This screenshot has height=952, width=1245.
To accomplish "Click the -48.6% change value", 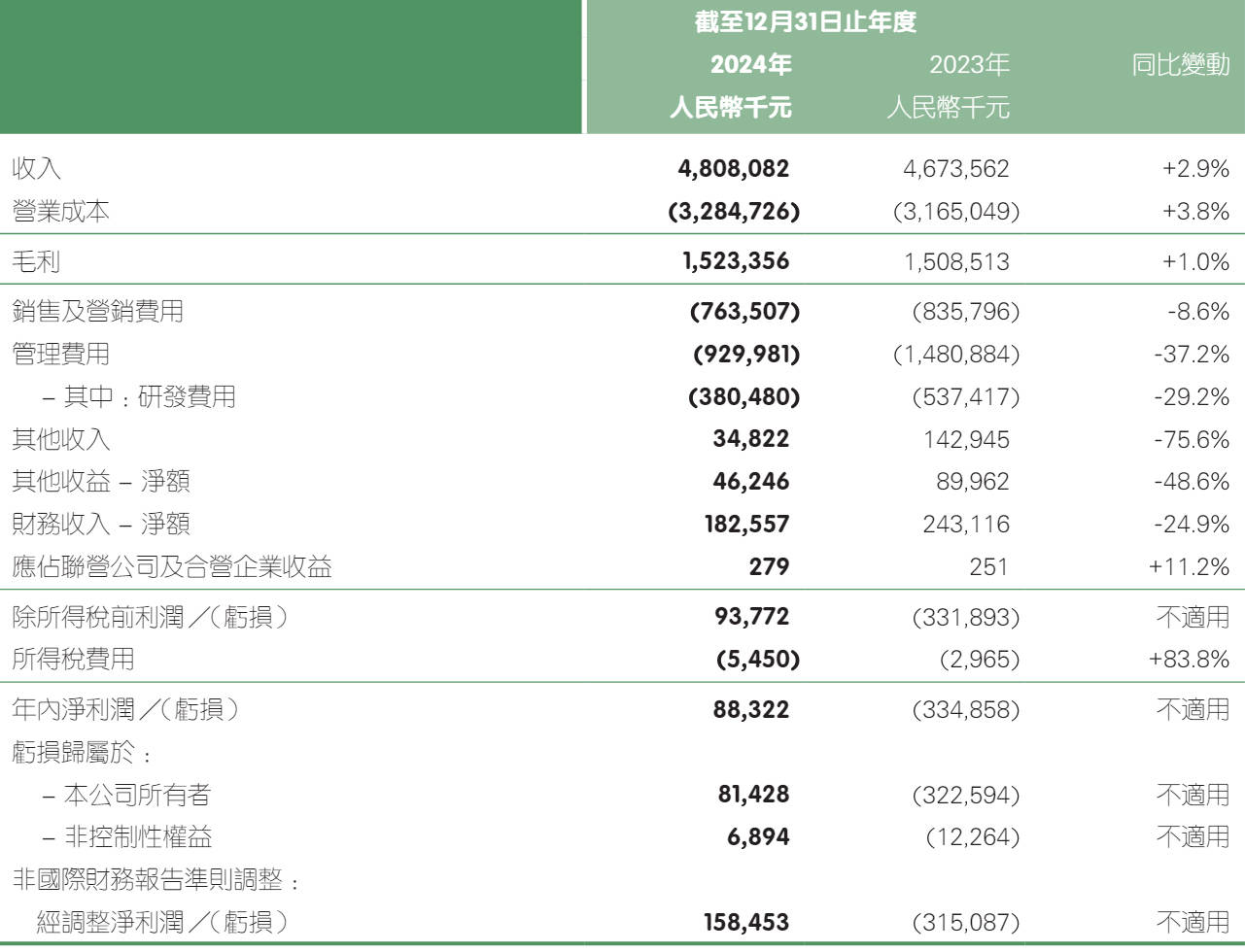I will pos(1192,481).
